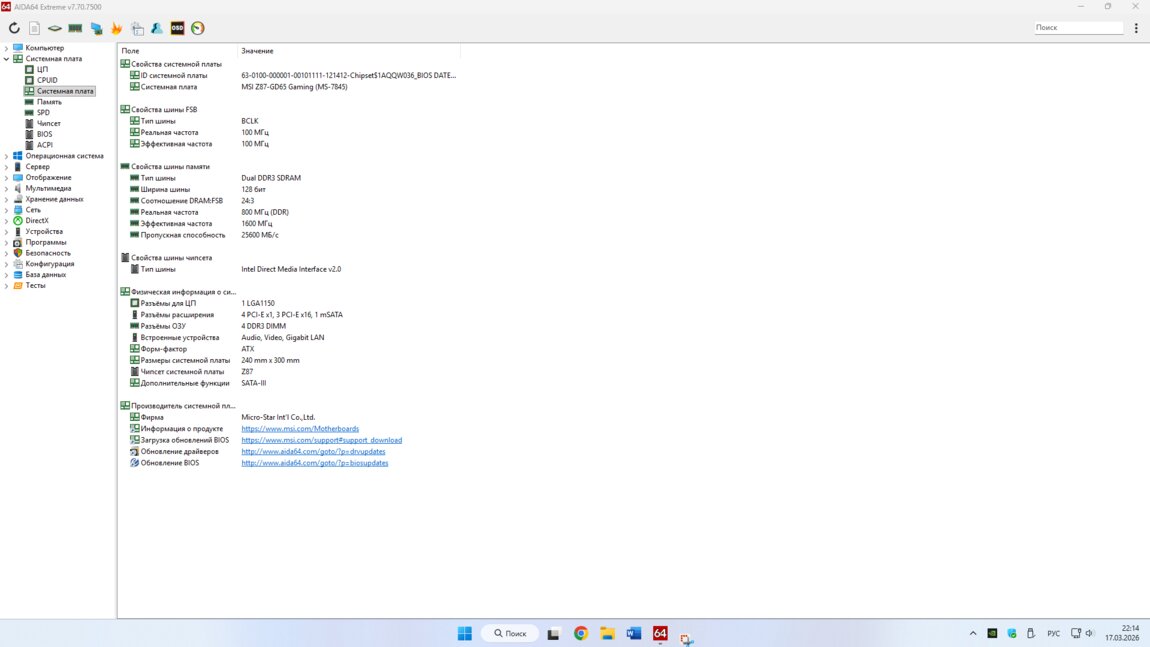Image resolution: width=1150 pixels, height=647 pixels.
Task: Collapse the Системная плата tree branch
Action: (7, 59)
